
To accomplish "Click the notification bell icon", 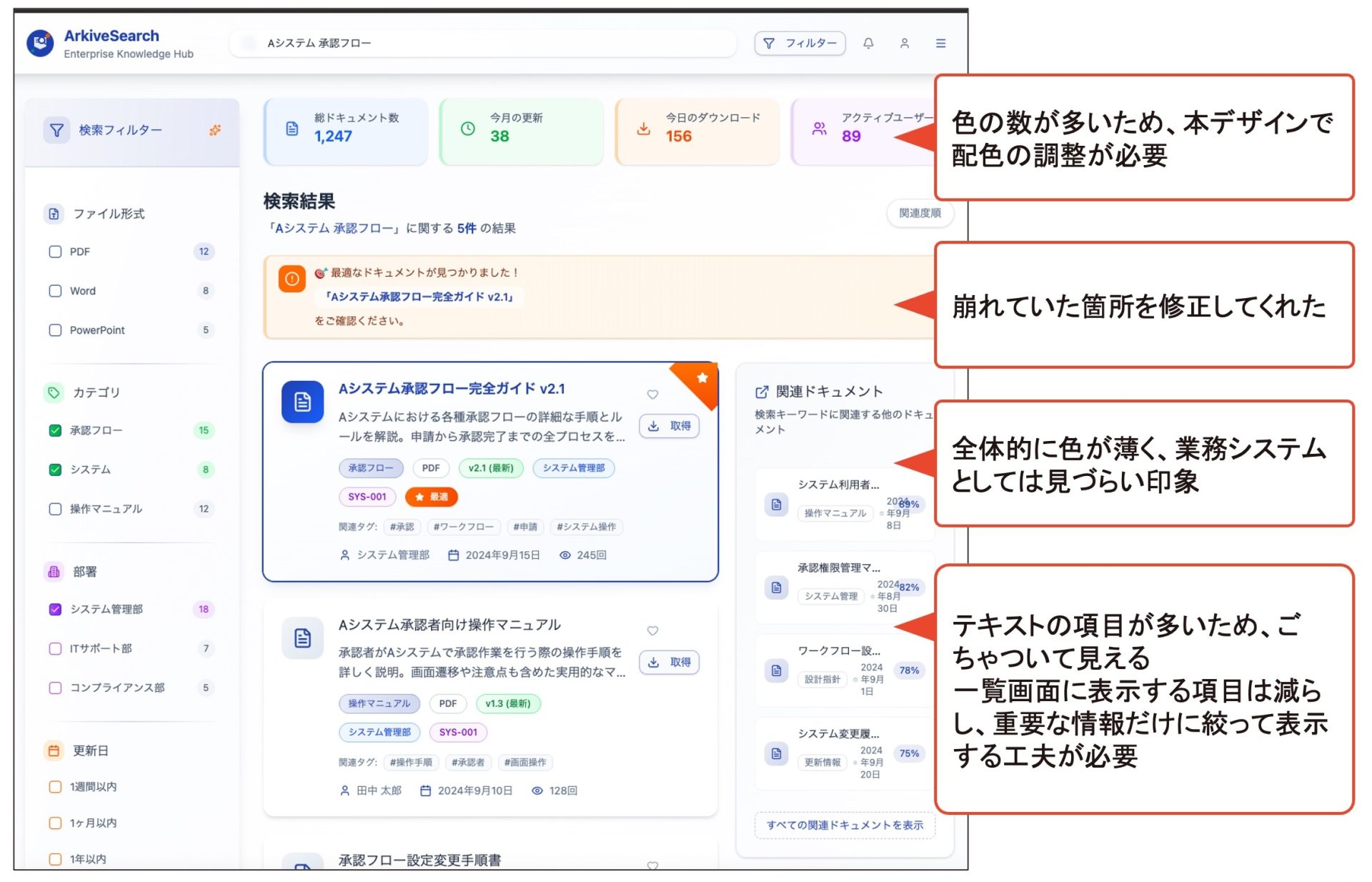I will pyautogui.click(x=868, y=44).
